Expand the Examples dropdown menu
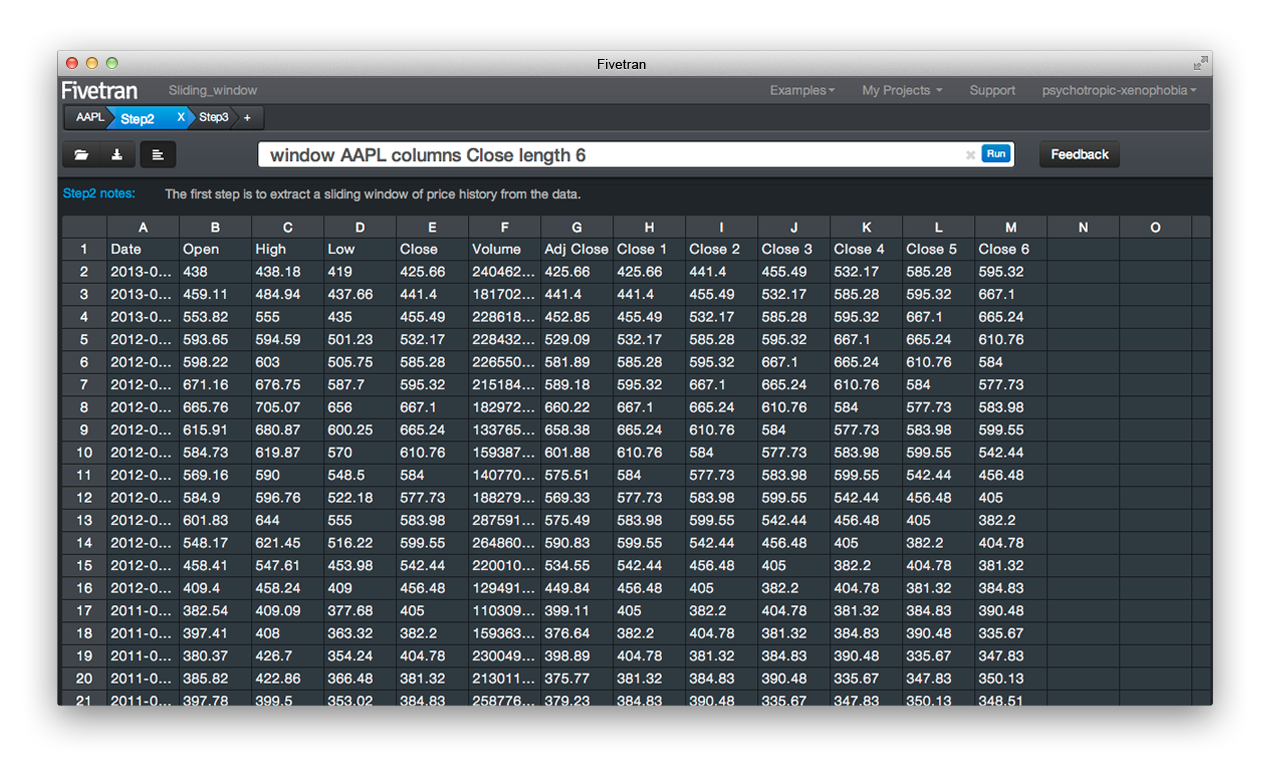 (x=802, y=90)
